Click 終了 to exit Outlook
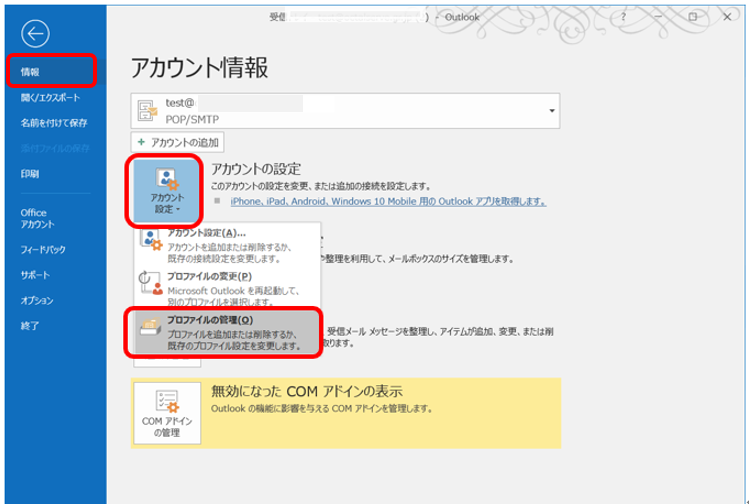749x504 pixels. pyautogui.click(x=30, y=326)
